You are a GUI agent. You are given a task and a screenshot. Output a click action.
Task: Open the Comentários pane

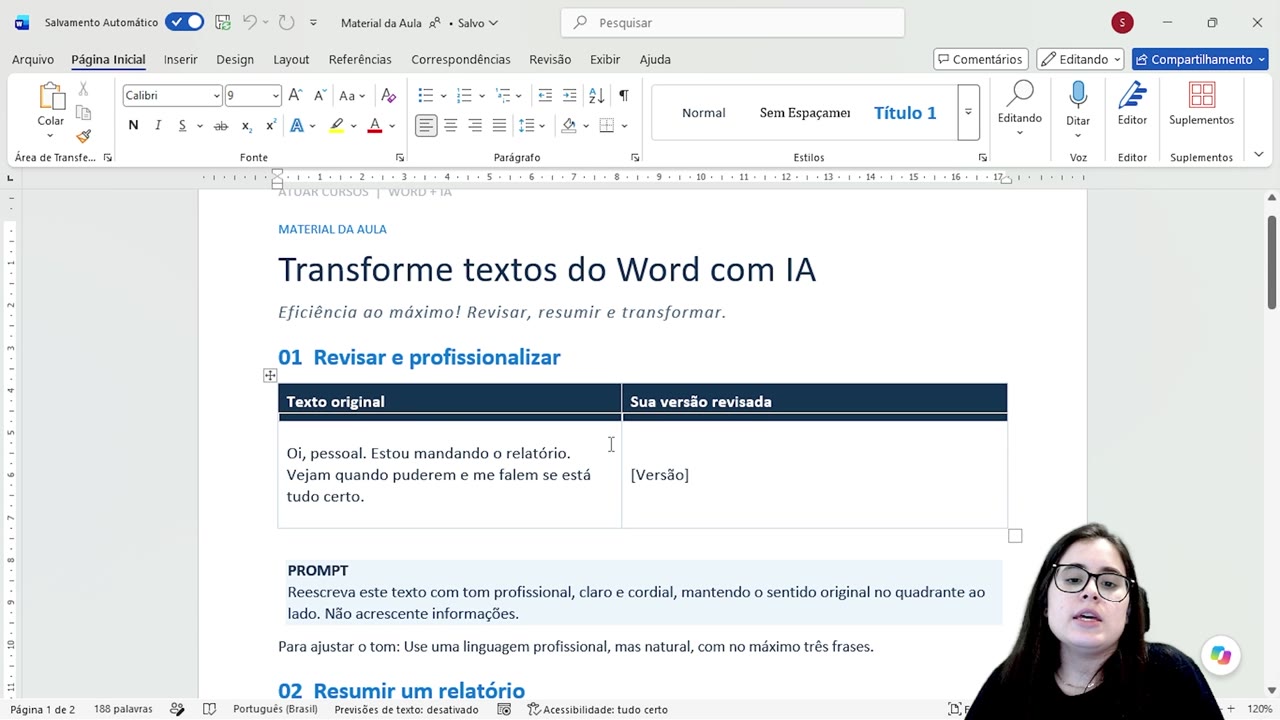point(979,59)
